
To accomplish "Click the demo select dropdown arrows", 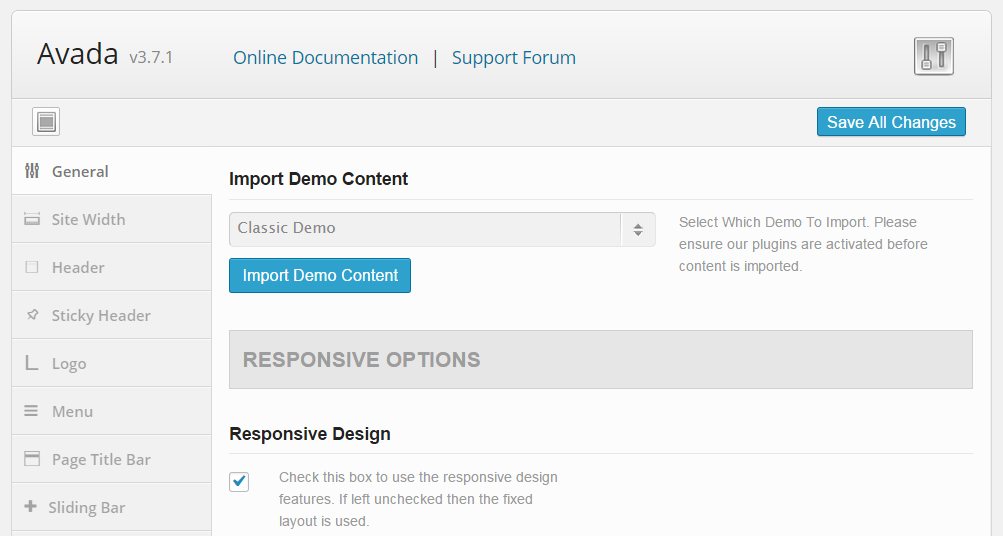I will (x=638, y=230).
